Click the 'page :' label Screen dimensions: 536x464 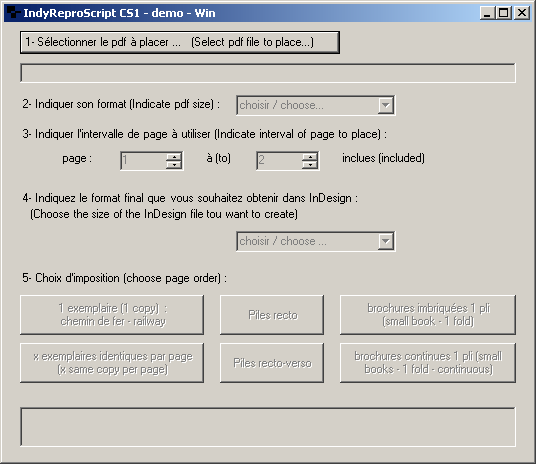pyautogui.click(x=77, y=159)
